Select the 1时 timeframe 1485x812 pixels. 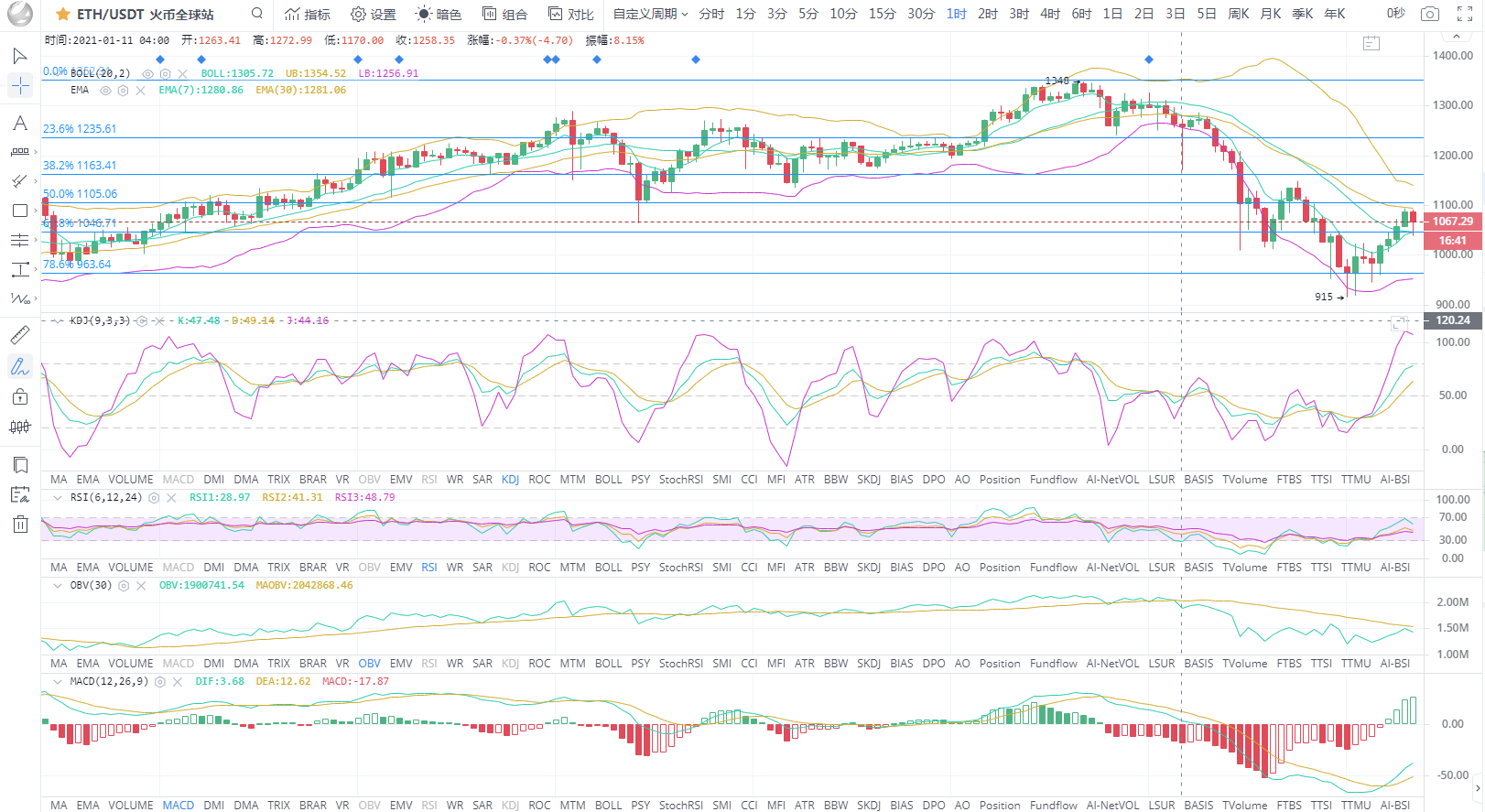pos(956,15)
